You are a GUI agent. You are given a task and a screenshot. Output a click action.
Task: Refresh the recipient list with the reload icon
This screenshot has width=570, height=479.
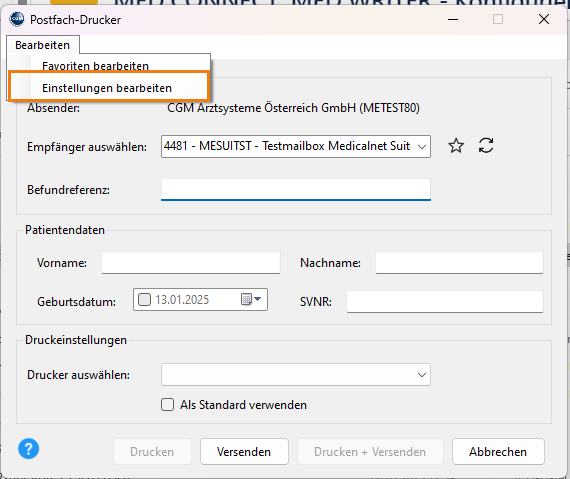click(x=486, y=145)
